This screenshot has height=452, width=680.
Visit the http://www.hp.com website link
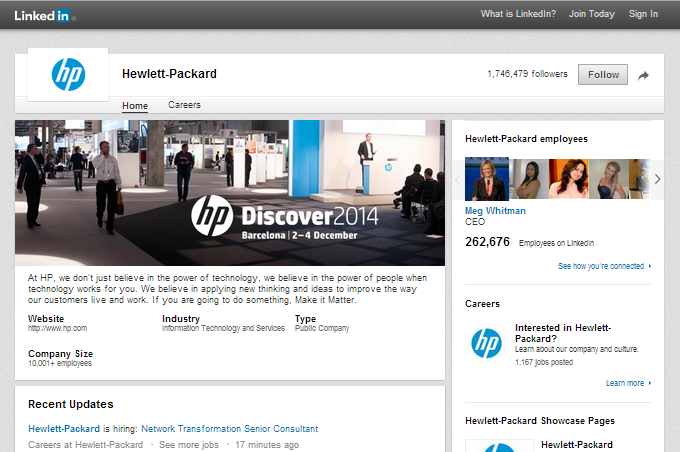[57, 328]
